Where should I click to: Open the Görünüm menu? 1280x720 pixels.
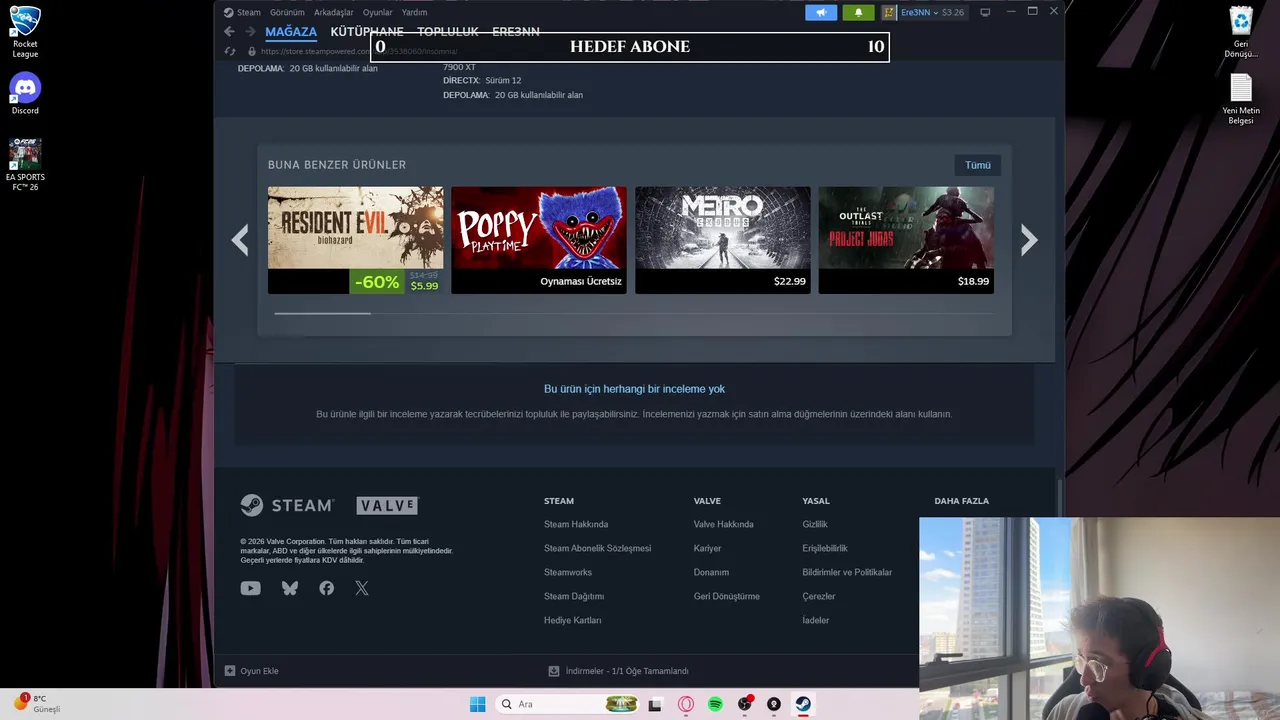point(287,12)
